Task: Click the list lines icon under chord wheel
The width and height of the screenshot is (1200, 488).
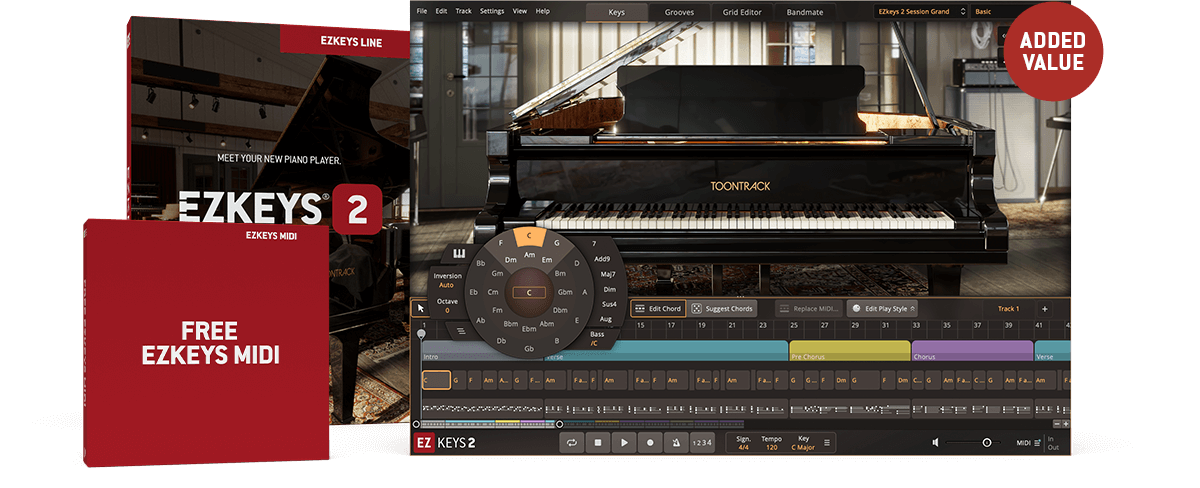Action: 461,330
